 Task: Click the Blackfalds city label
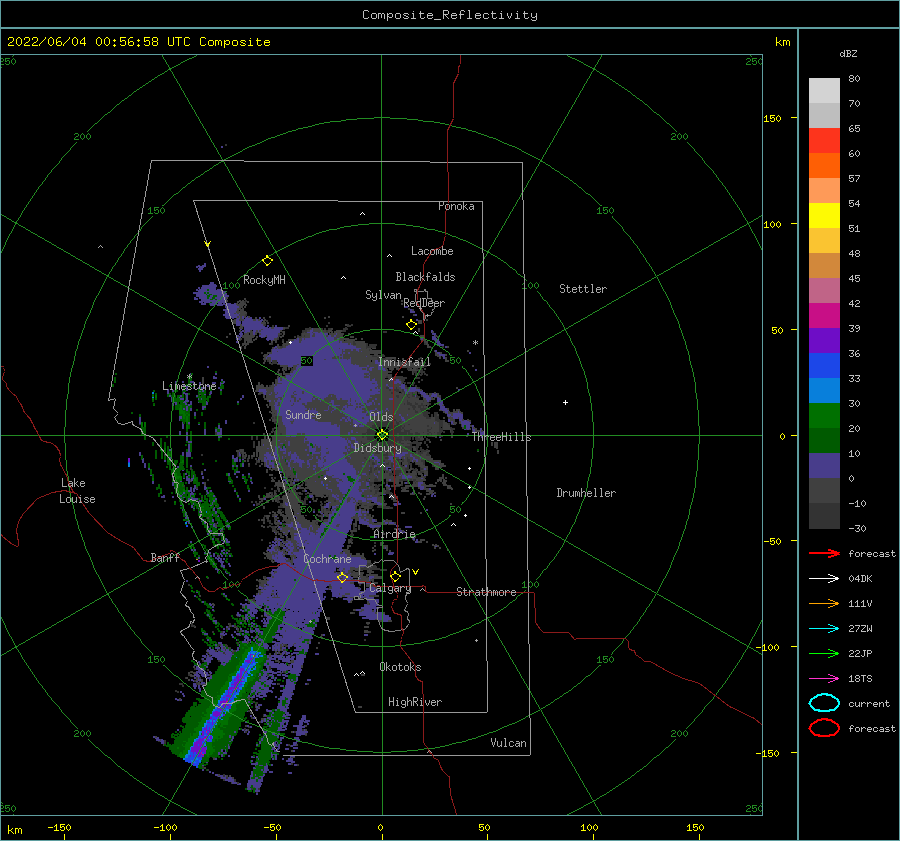click(425, 277)
